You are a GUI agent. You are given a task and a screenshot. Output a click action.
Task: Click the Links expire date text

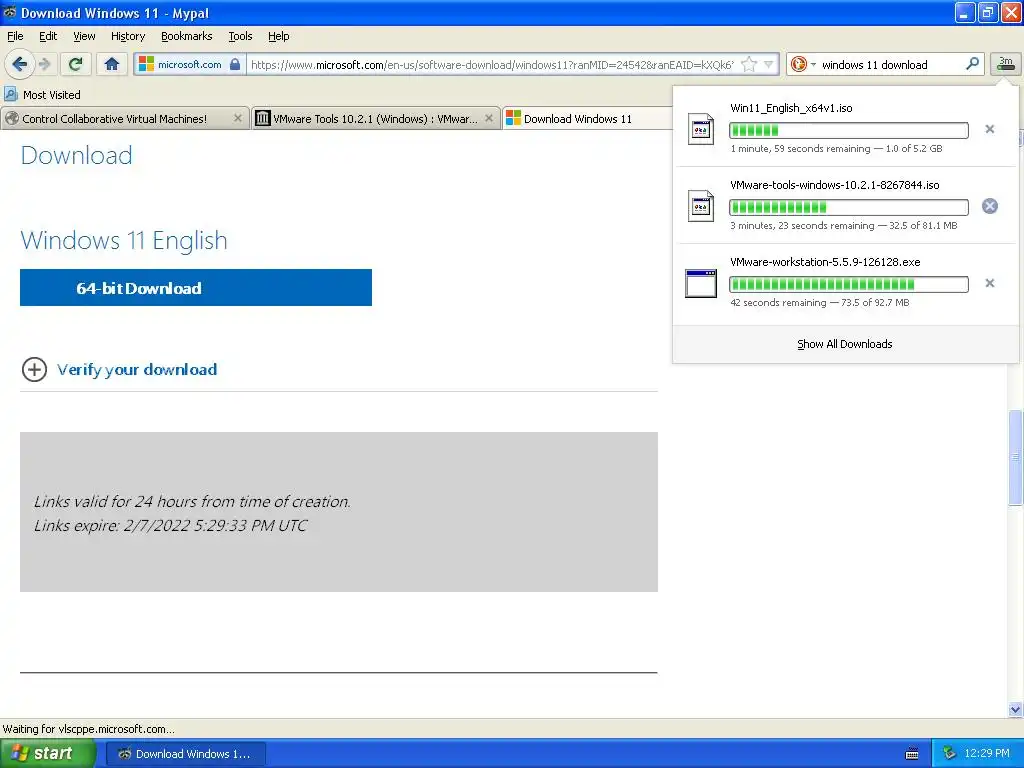click(x=170, y=525)
